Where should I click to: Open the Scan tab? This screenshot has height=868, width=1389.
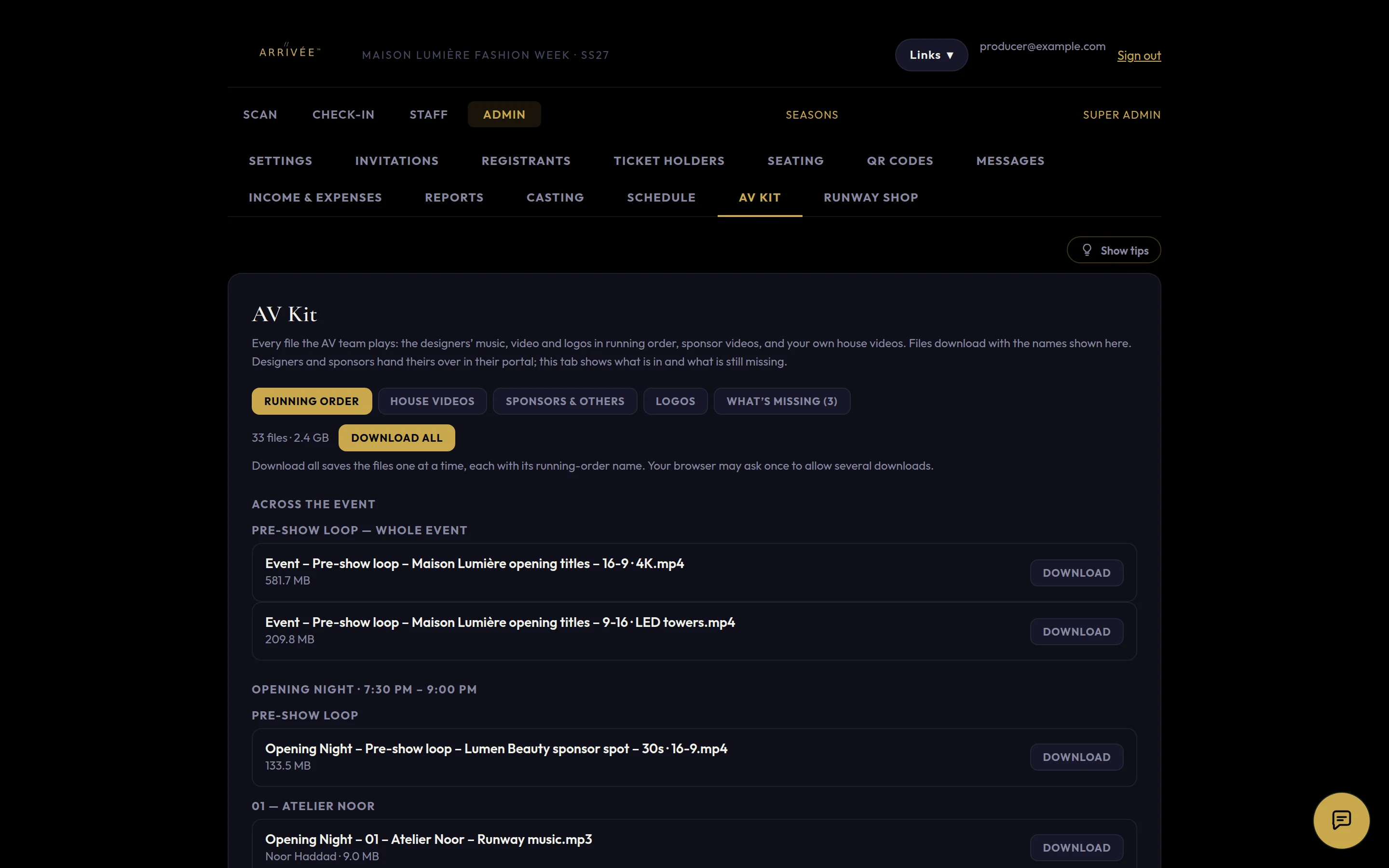(260, 114)
